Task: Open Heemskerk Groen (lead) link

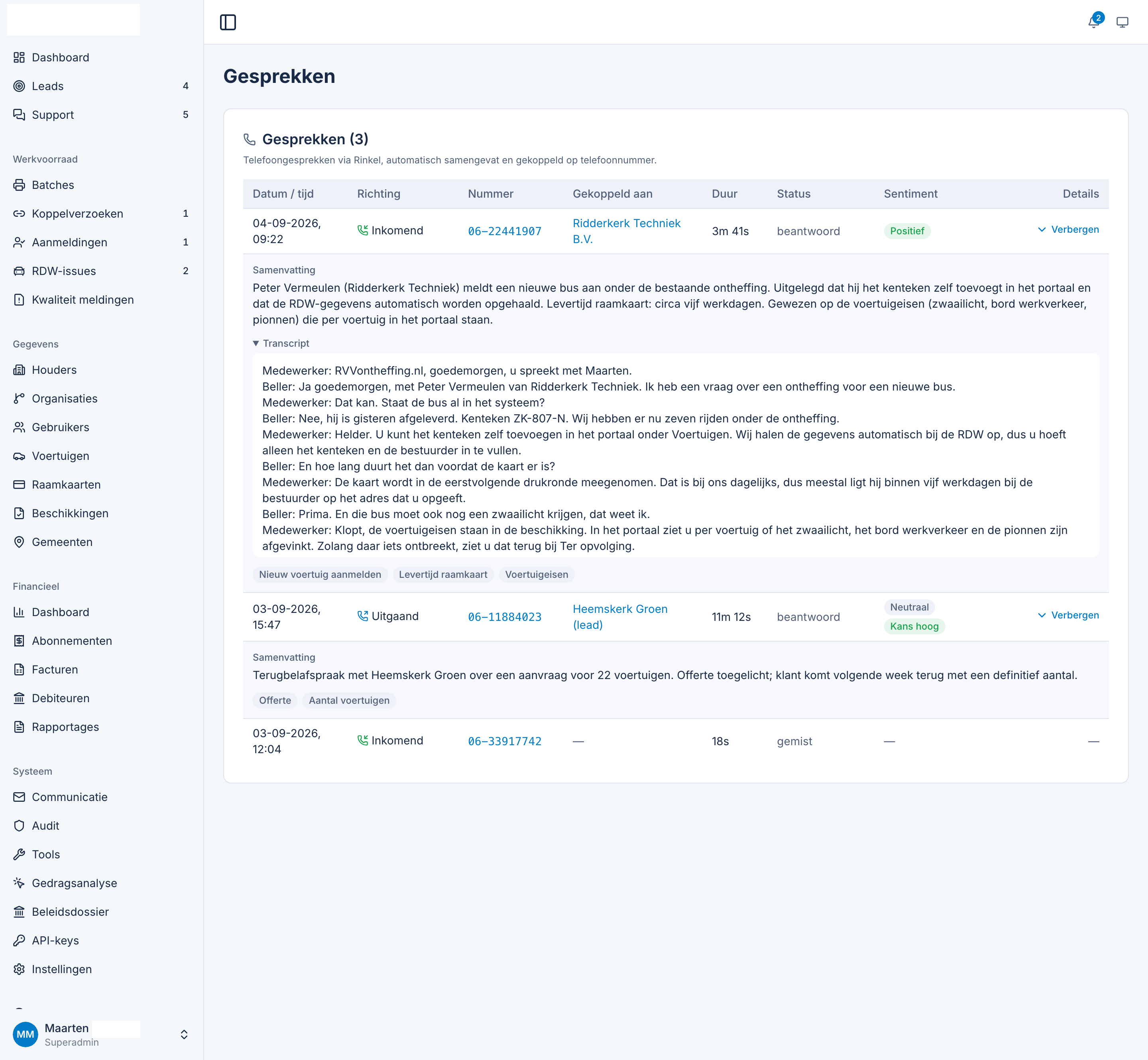Action: point(619,616)
